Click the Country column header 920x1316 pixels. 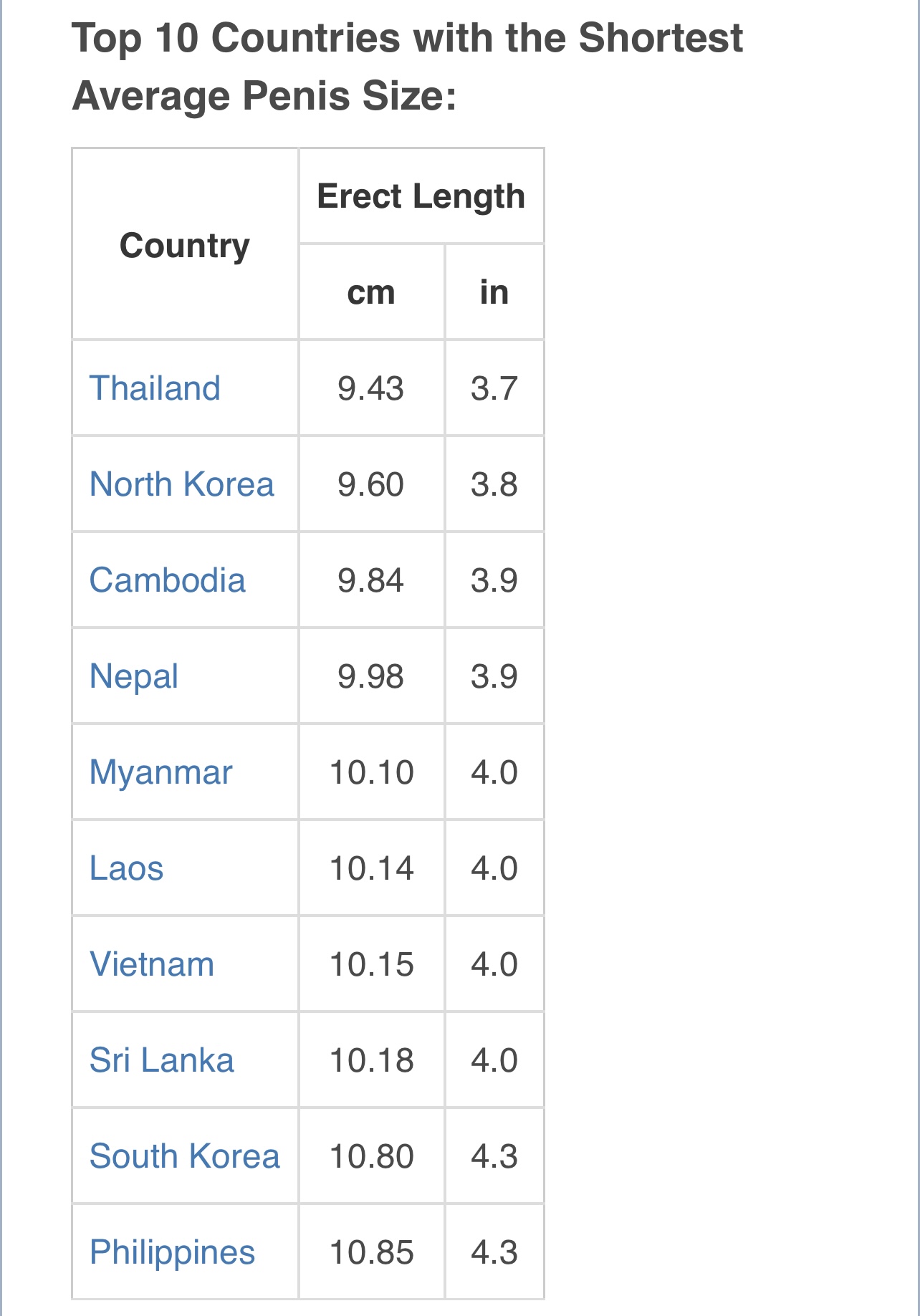pos(185,246)
